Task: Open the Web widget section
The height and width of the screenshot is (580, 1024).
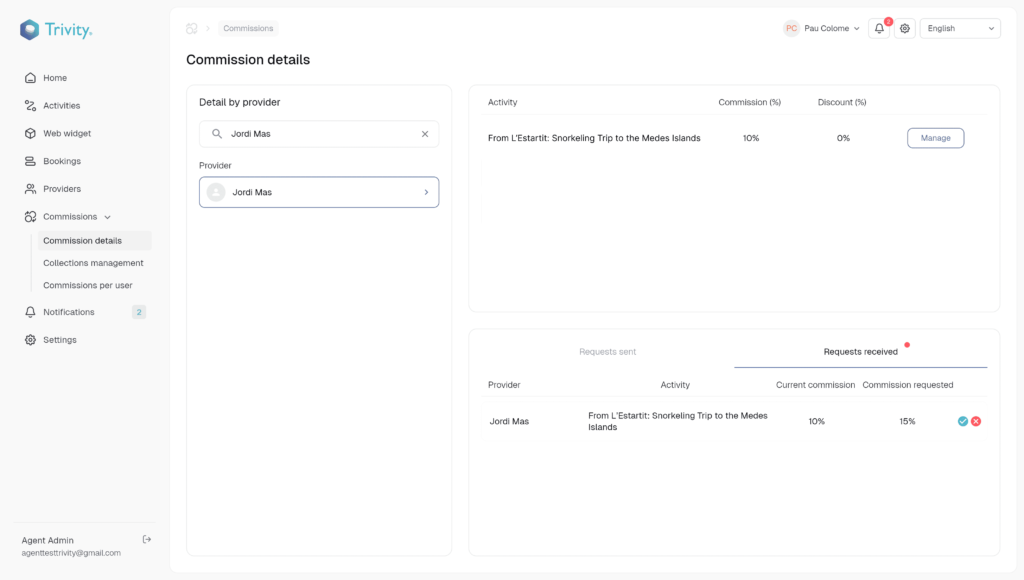Action: click(67, 133)
